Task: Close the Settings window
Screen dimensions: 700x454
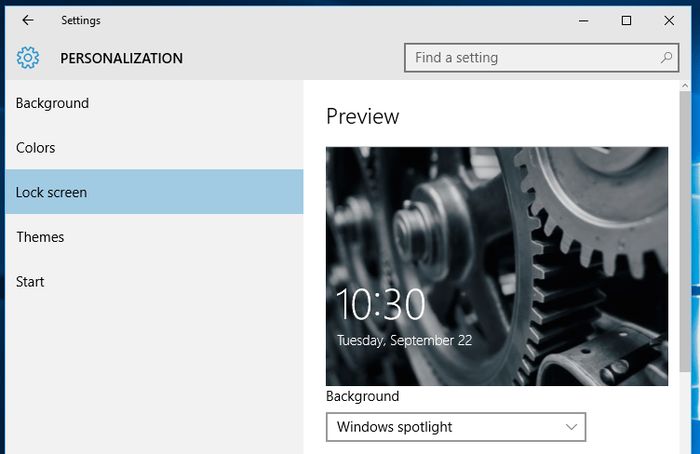Action: tap(669, 21)
